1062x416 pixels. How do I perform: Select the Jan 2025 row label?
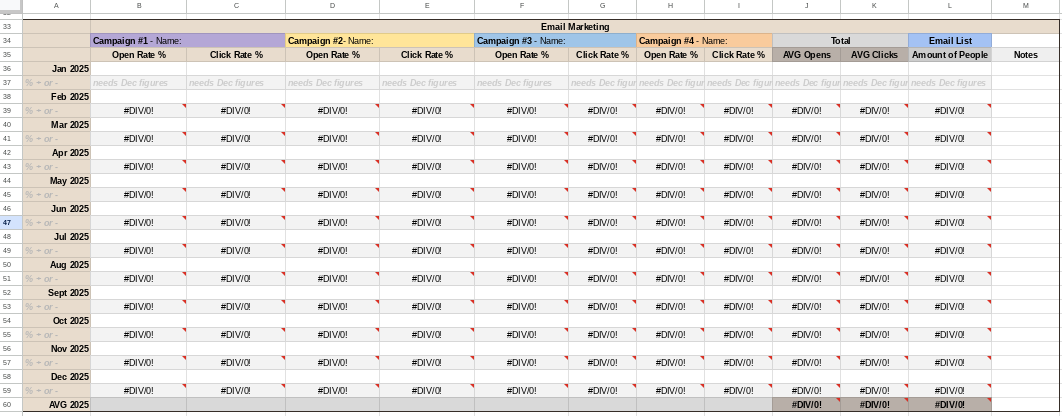point(57,68)
